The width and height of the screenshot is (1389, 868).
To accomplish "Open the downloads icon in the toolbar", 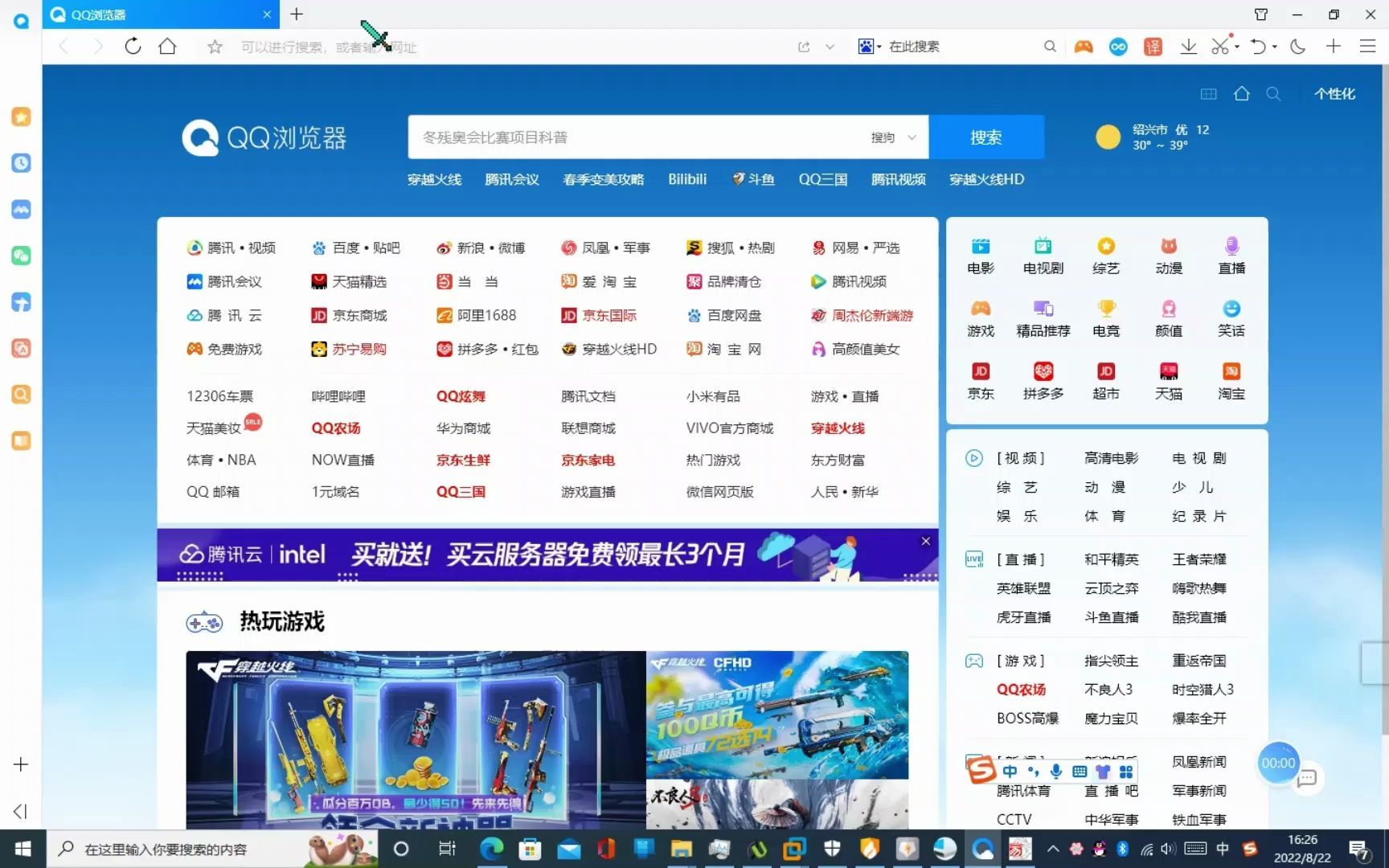I will click(x=1188, y=47).
